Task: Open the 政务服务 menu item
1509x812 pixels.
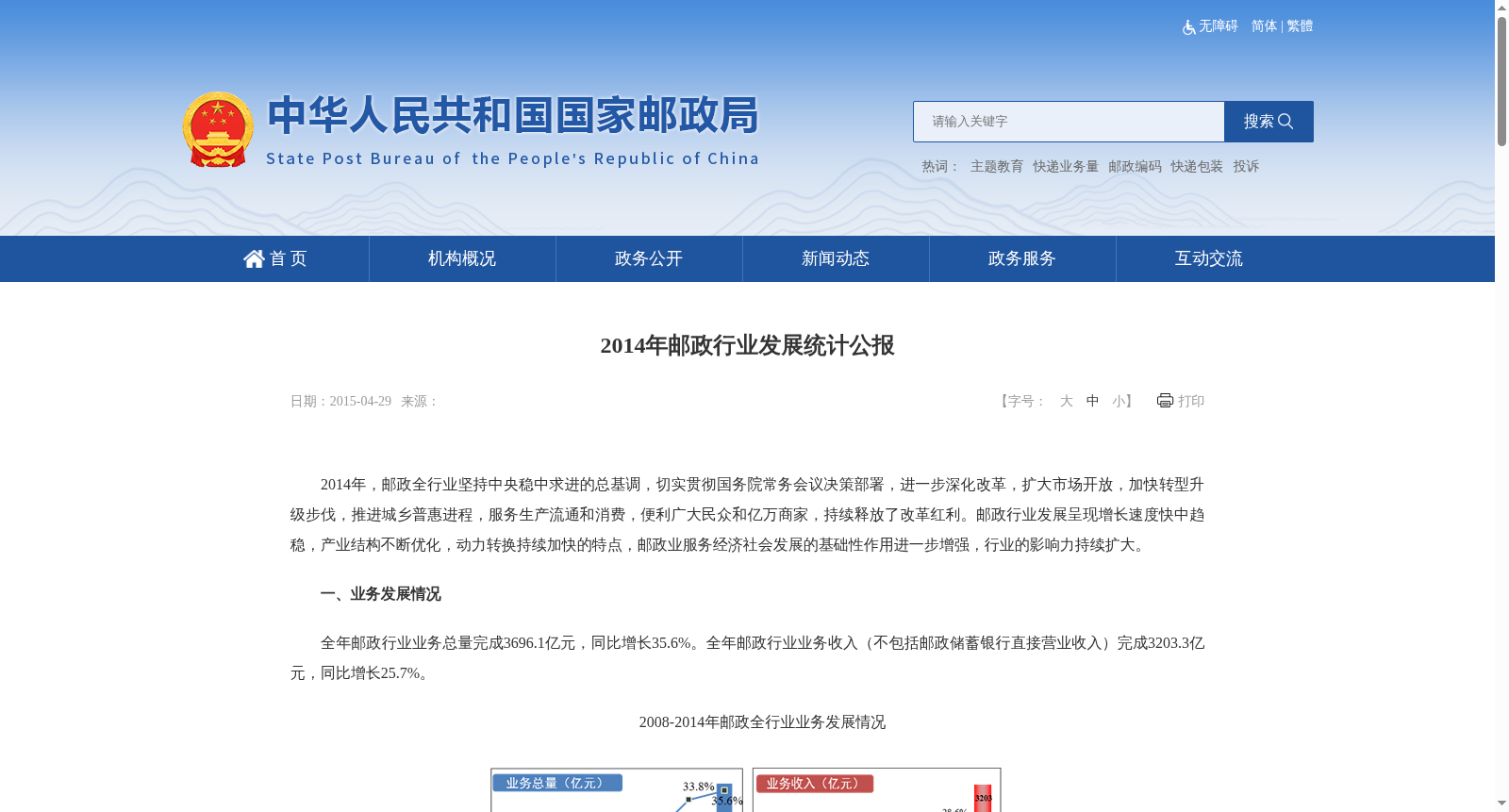Action: pos(1022,258)
